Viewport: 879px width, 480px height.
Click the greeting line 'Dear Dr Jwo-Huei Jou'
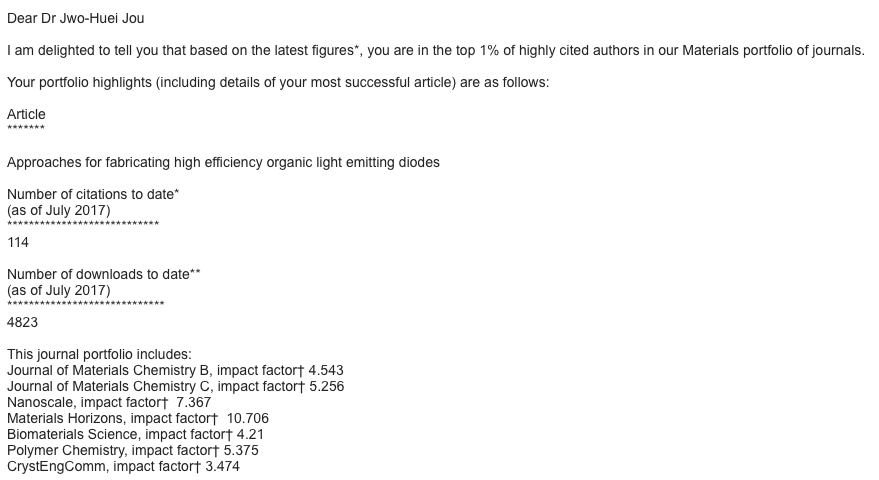(x=76, y=19)
